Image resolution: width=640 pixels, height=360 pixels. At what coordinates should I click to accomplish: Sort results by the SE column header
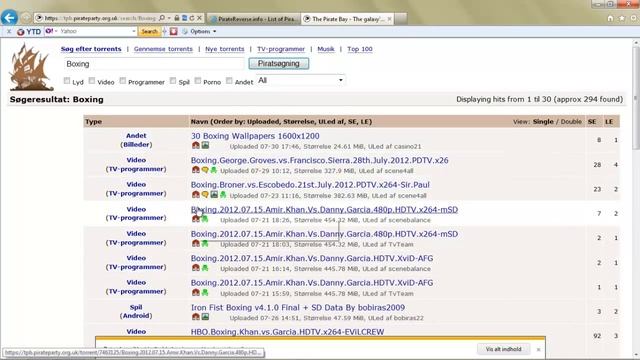pyautogui.click(x=592, y=122)
